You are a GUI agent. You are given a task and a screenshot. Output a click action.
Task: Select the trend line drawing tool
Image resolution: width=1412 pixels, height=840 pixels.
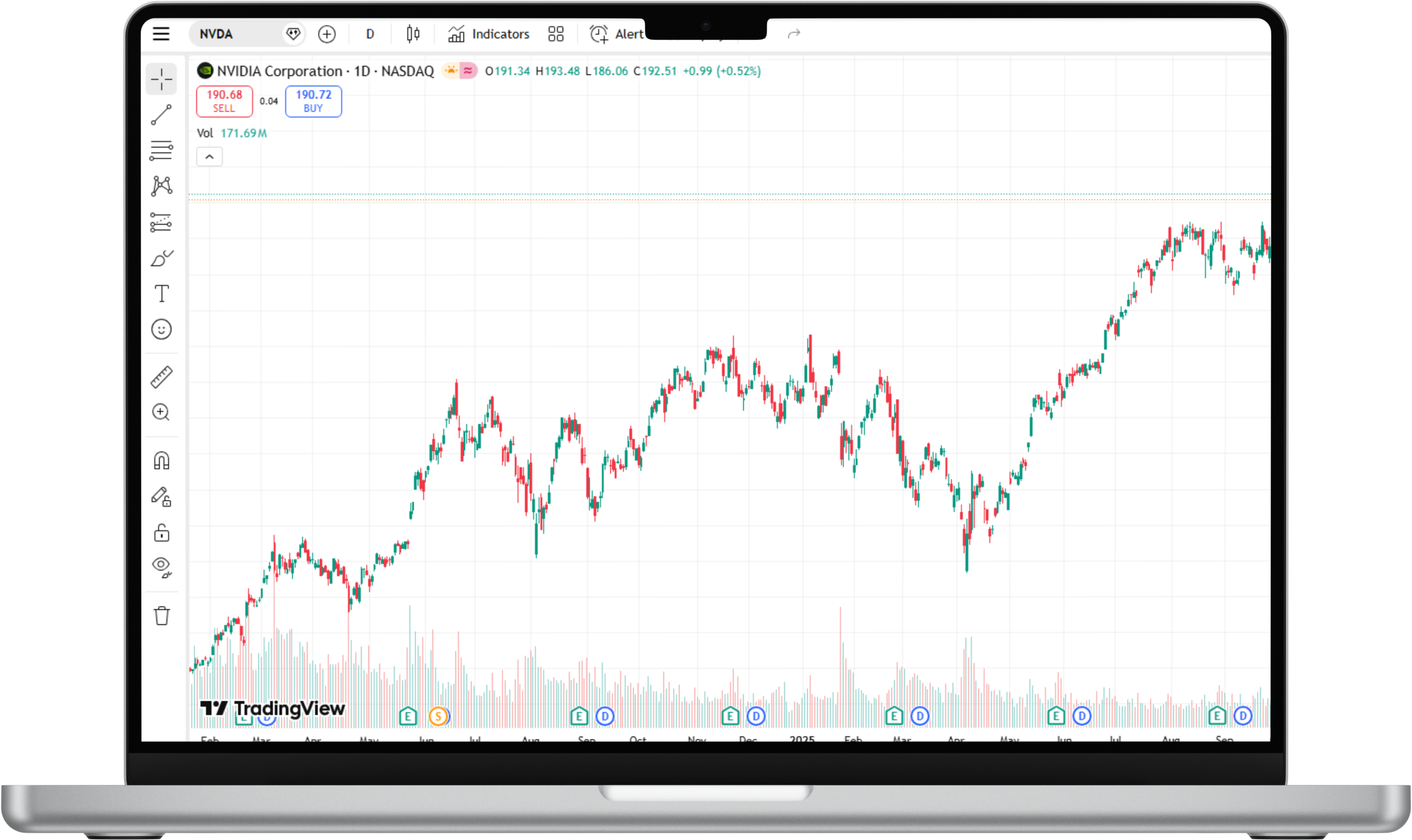point(161,115)
